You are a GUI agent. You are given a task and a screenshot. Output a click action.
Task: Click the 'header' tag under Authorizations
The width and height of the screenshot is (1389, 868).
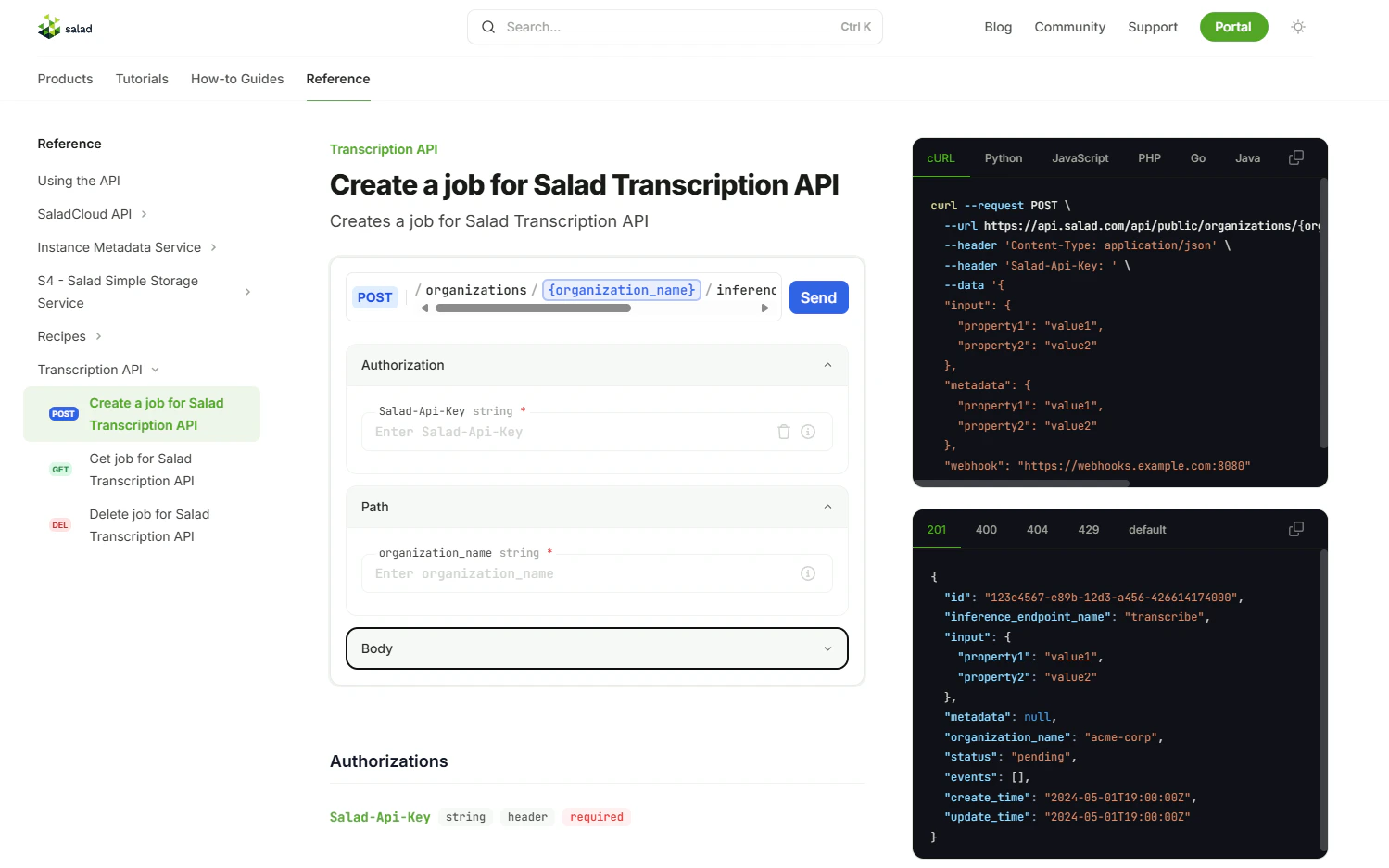(527, 817)
